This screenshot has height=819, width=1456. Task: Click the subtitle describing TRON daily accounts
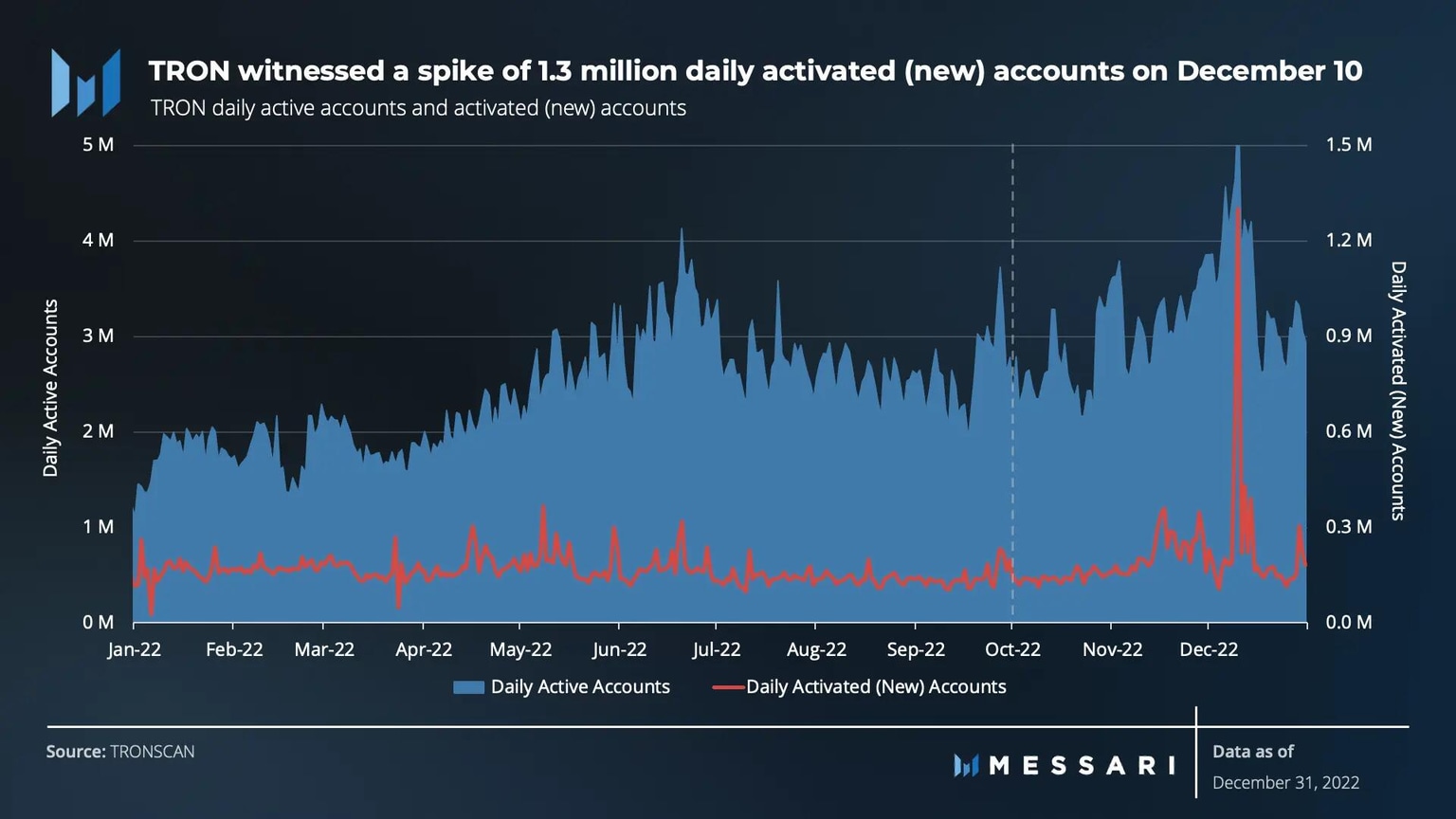417,107
